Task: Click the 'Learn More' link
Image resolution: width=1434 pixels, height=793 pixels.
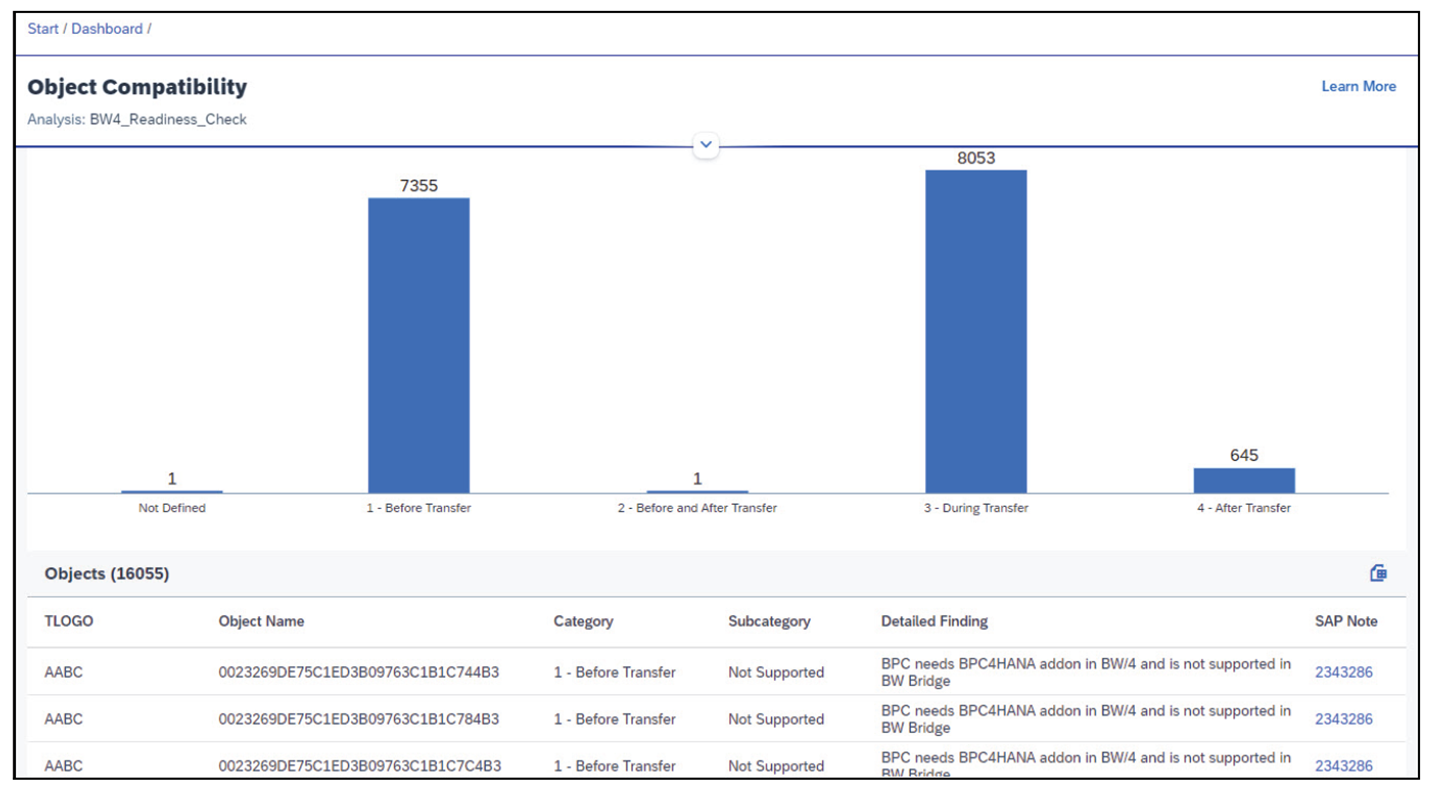Action: coord(1359,86)
